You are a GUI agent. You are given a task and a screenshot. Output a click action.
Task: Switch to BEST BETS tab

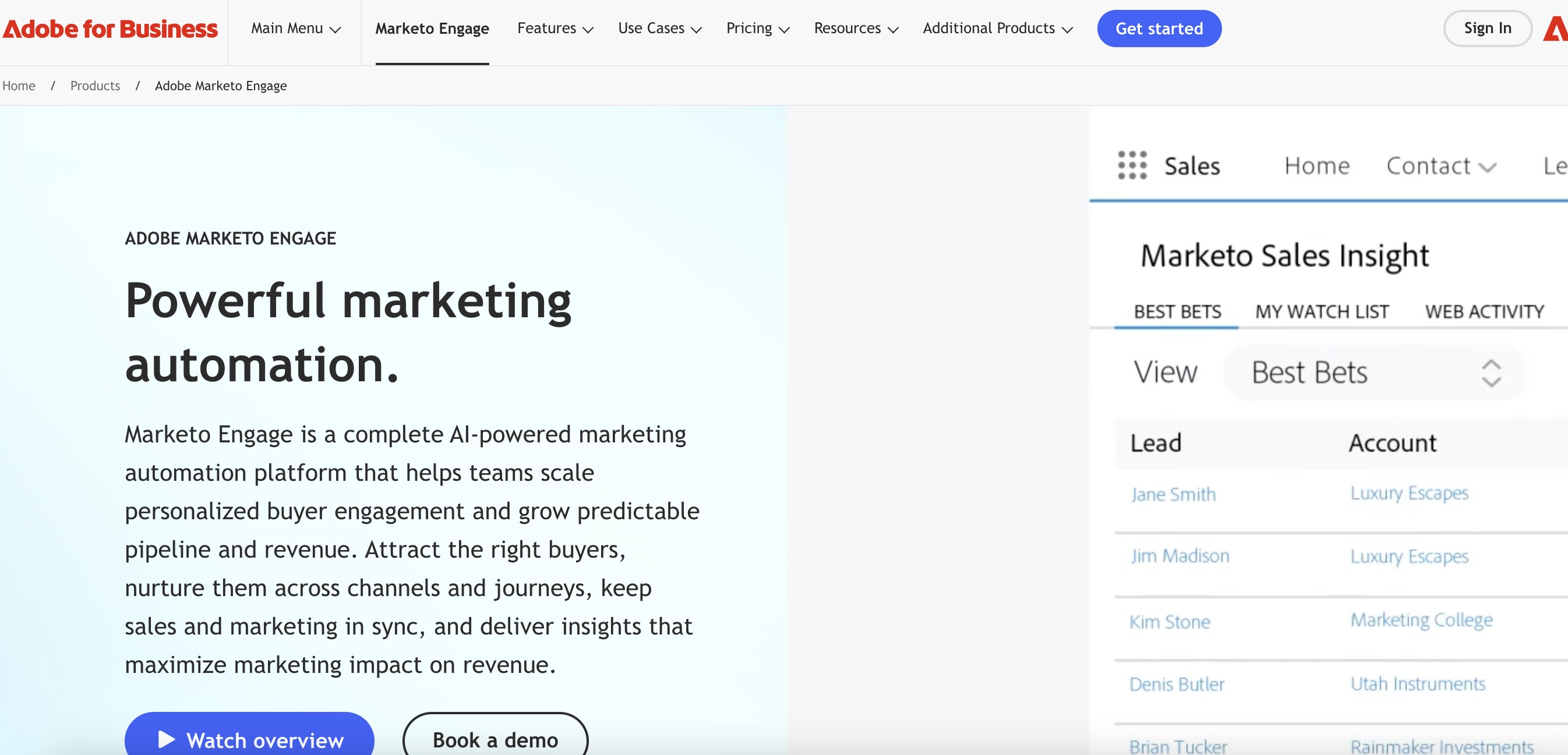coord(1177,311)
